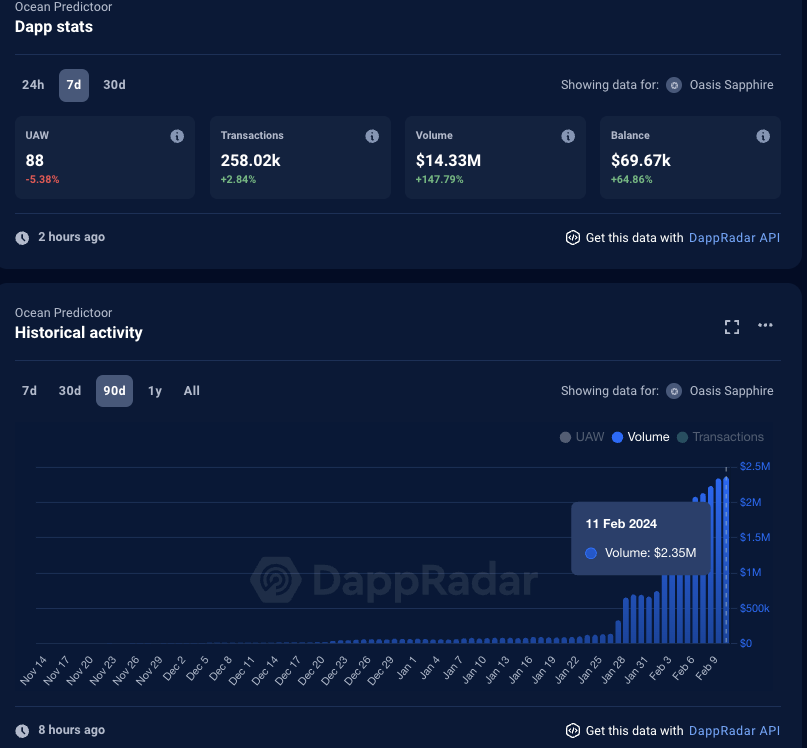Expand Historical activity chart to fullscreen

pos(732,327)
